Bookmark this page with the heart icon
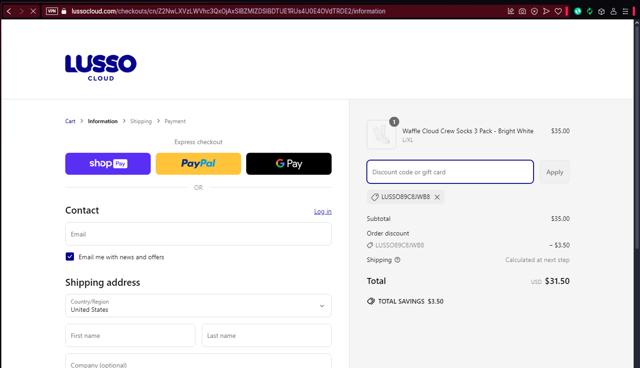 point(558,11)
